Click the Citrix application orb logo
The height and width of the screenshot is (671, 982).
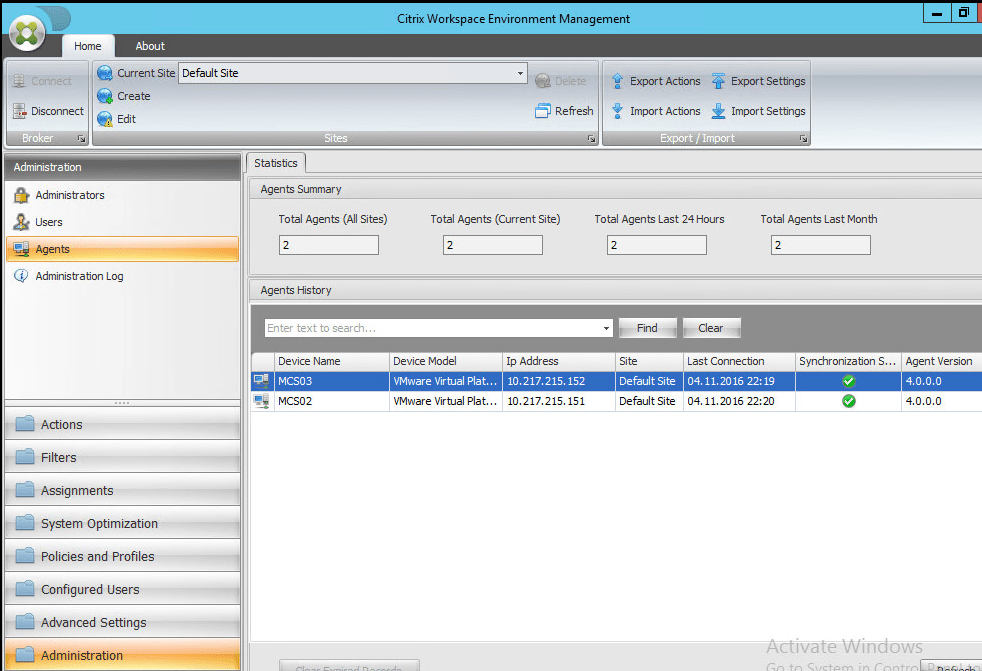point(26,32)
